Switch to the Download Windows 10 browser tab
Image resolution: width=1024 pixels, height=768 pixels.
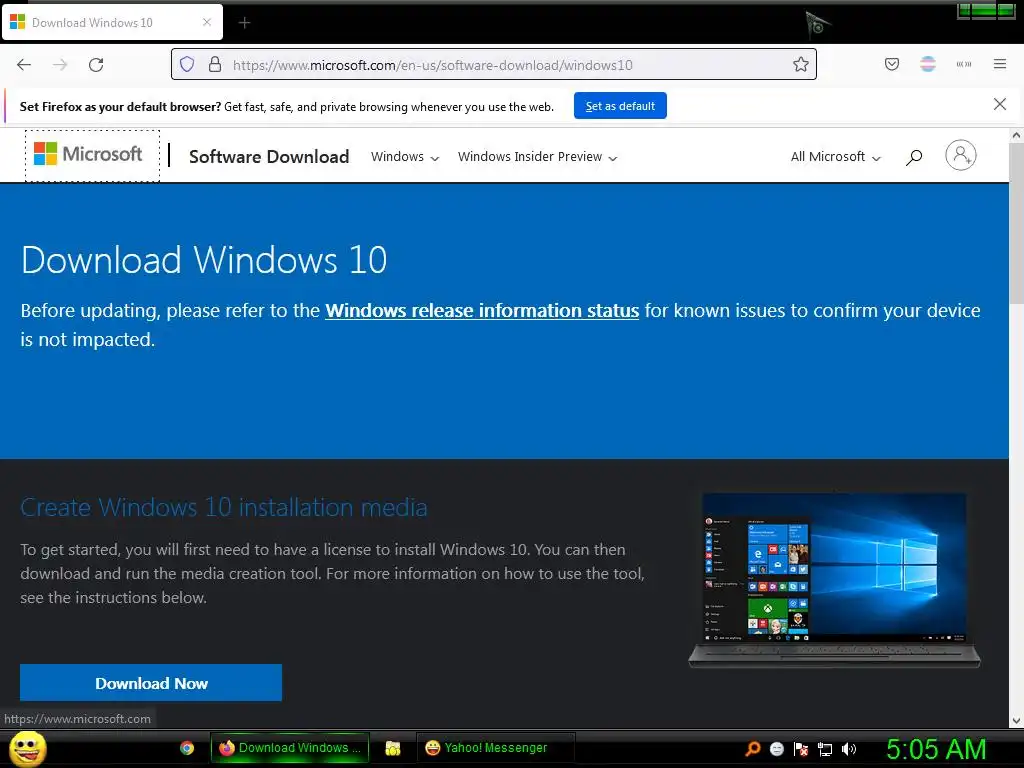pyautogui.click(x=112, y=22)
